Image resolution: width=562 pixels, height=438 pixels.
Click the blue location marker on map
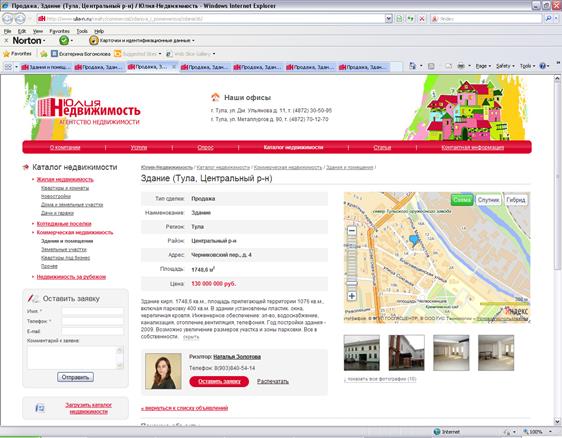[414, 240]
